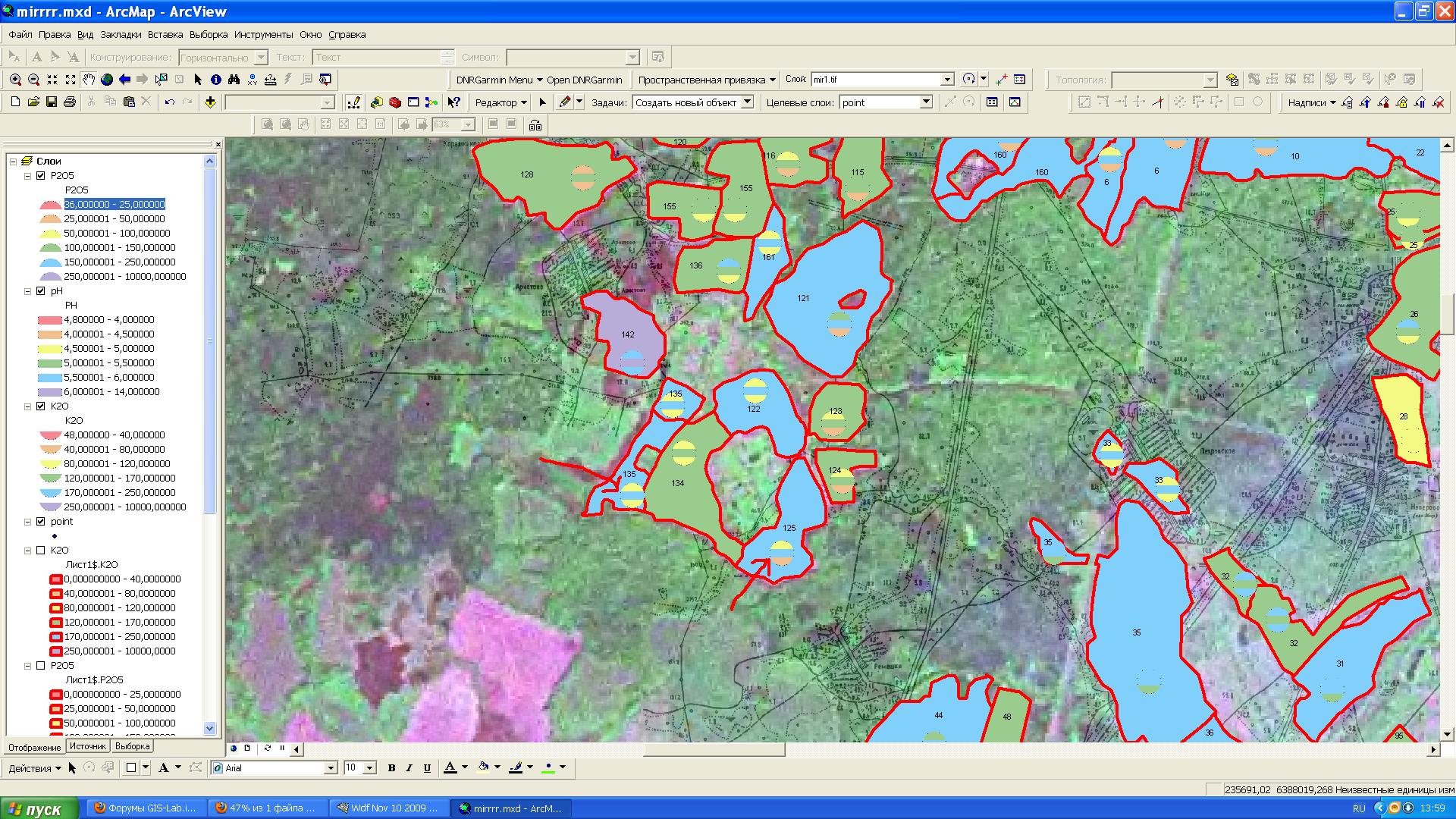Open the Закладки menu
This screenshot has width=1456, height=819.
point(121,35)
